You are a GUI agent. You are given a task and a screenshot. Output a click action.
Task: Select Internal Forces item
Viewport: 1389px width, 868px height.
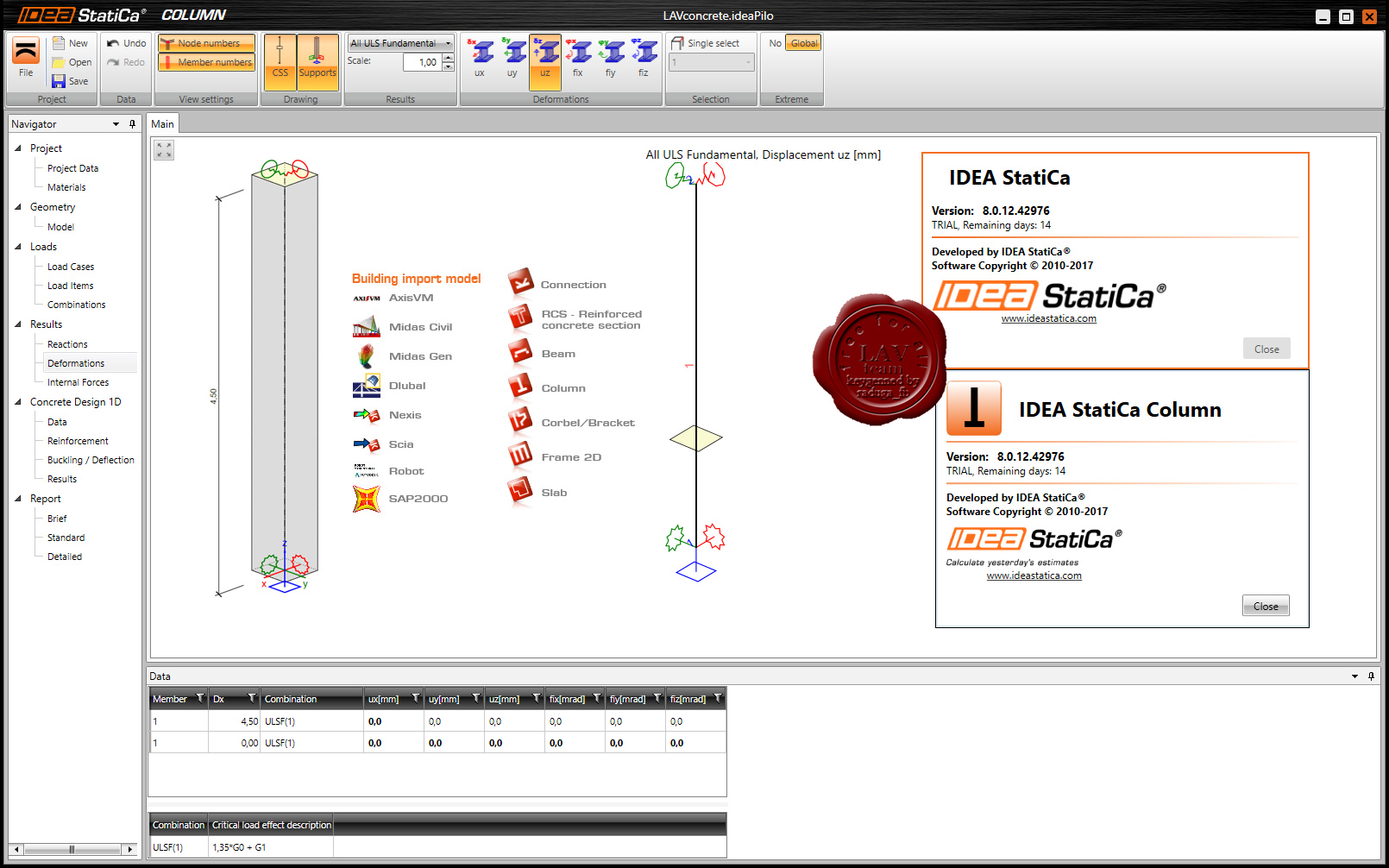click(x=78, y=382)
